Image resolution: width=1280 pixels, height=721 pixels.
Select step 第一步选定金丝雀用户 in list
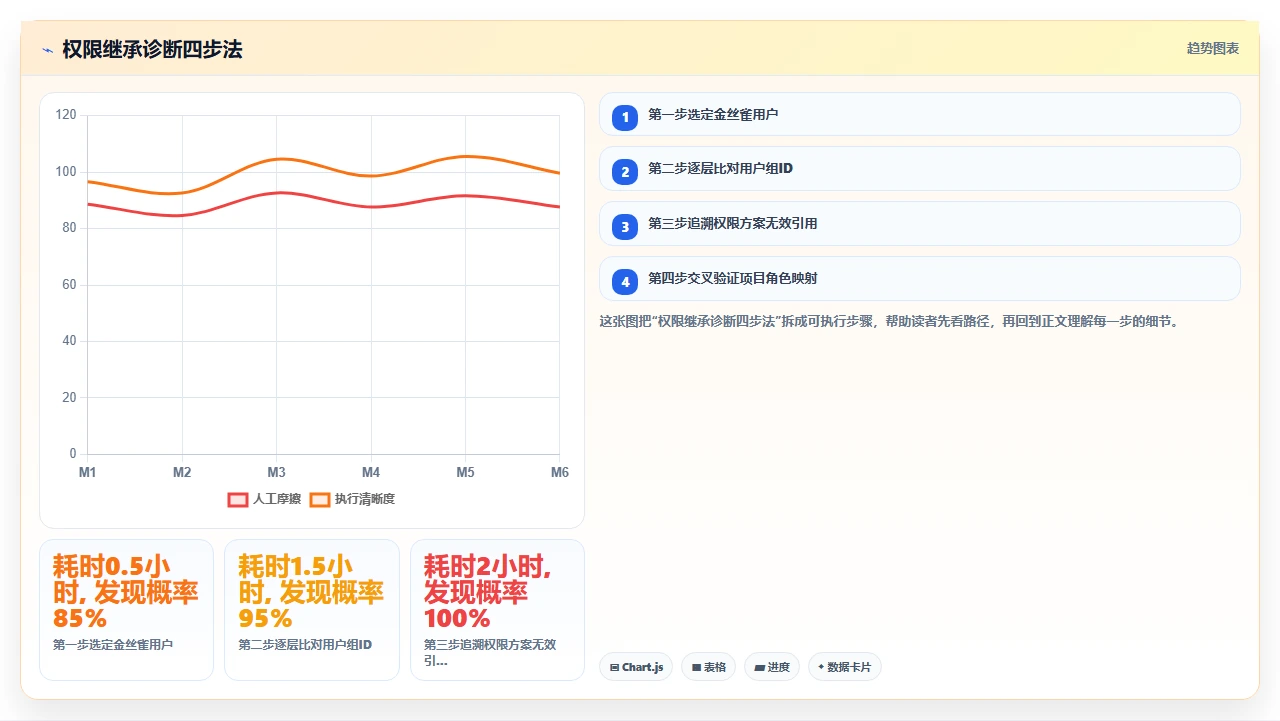(x=919, y=114)
